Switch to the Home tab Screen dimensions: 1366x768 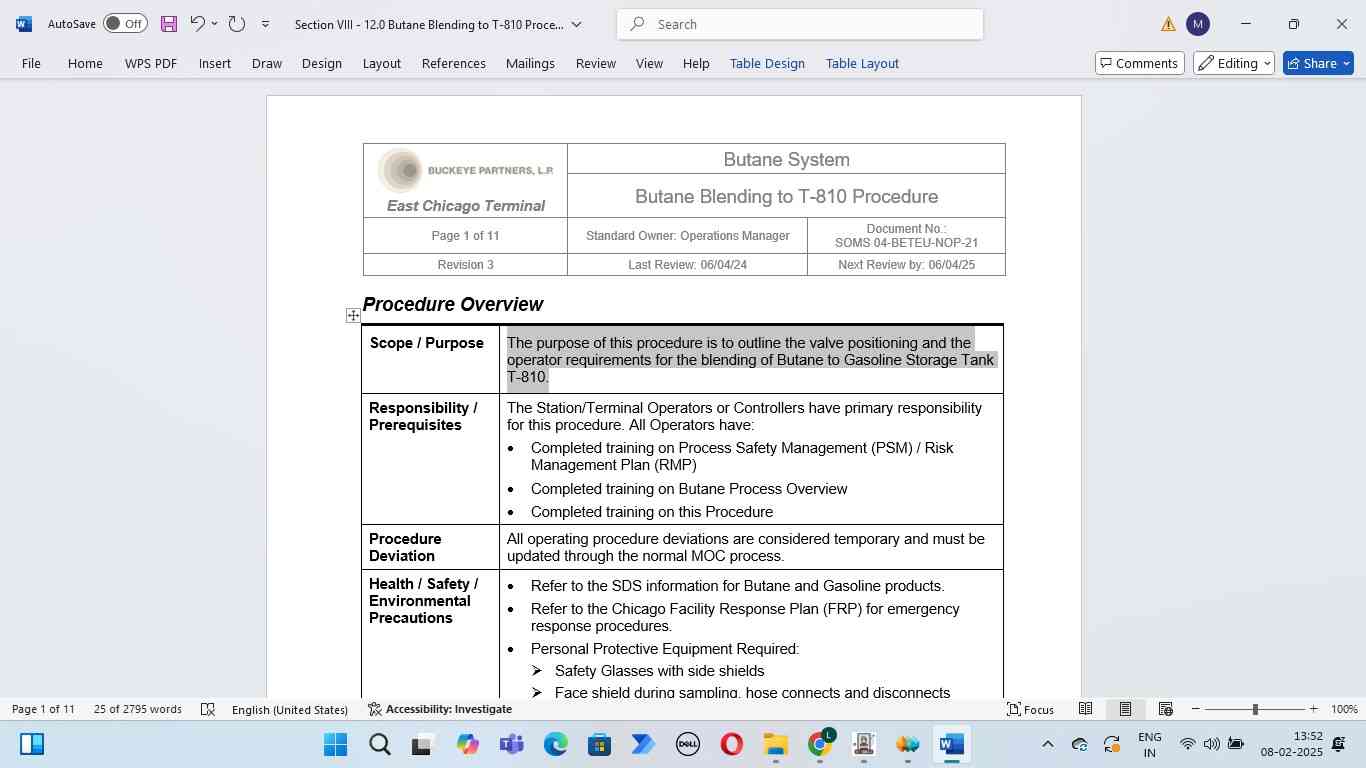coord(85,63)
